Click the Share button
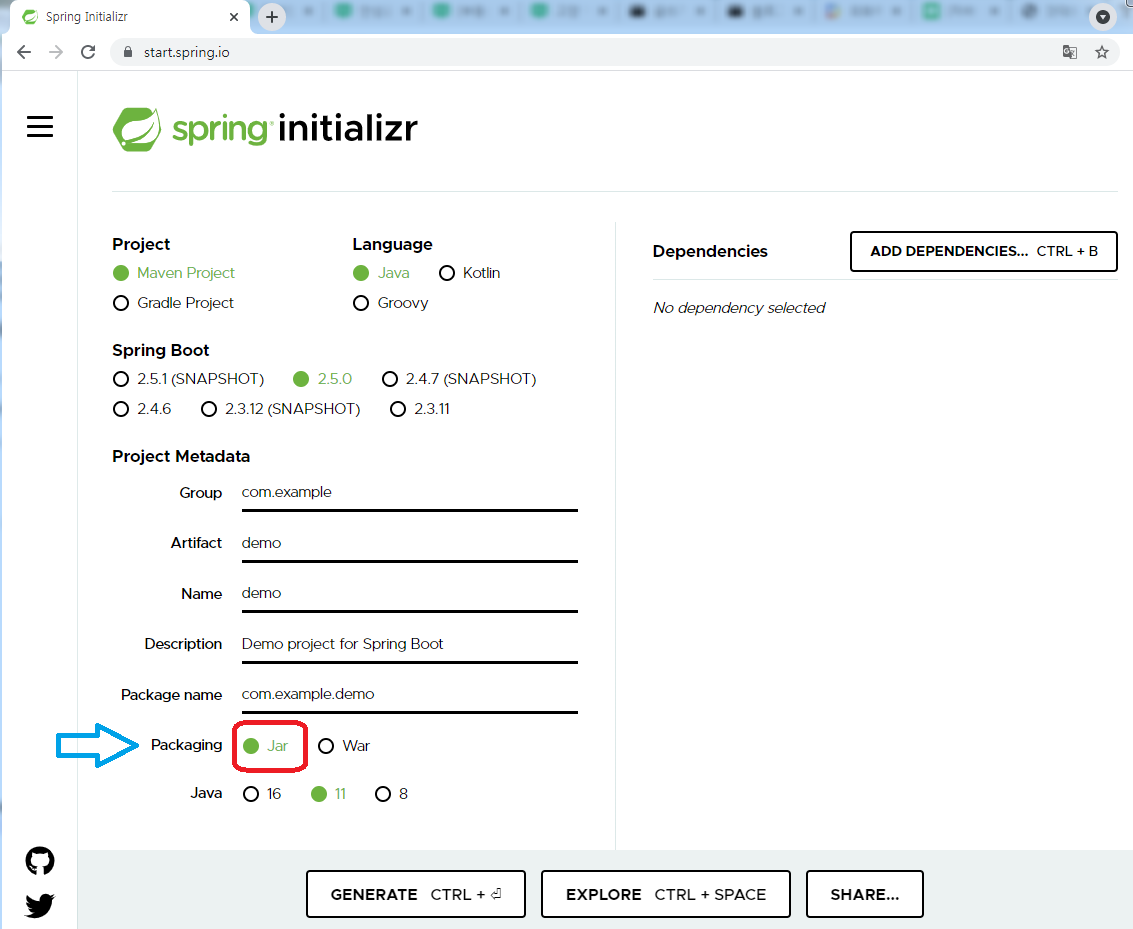The width and height of the screenshot is (1133, 929). 865,894
